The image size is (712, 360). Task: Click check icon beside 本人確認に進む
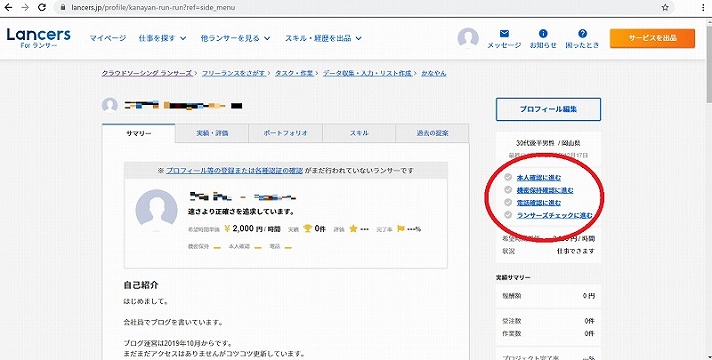point(508,177)
